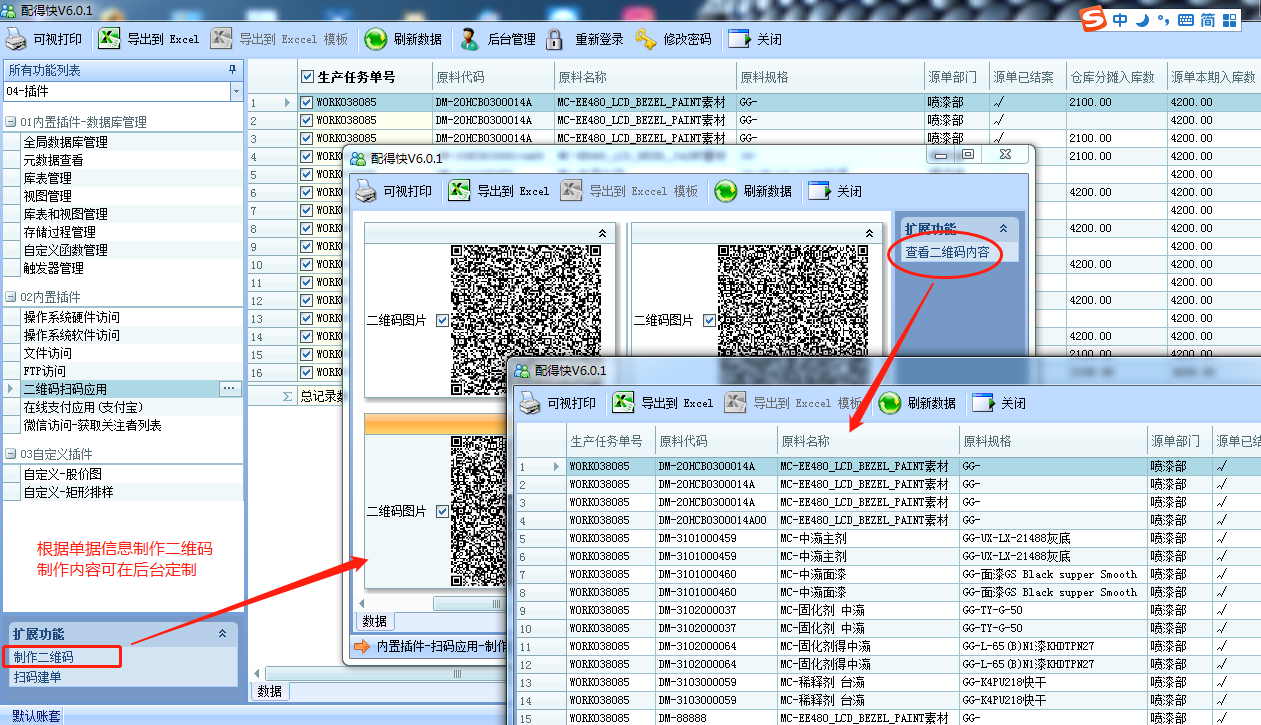Click the 关闭 icon in the main toolbar
The height and width of the screenshot is (725, 1261).
pyautogui.click(x=739, y=39)
